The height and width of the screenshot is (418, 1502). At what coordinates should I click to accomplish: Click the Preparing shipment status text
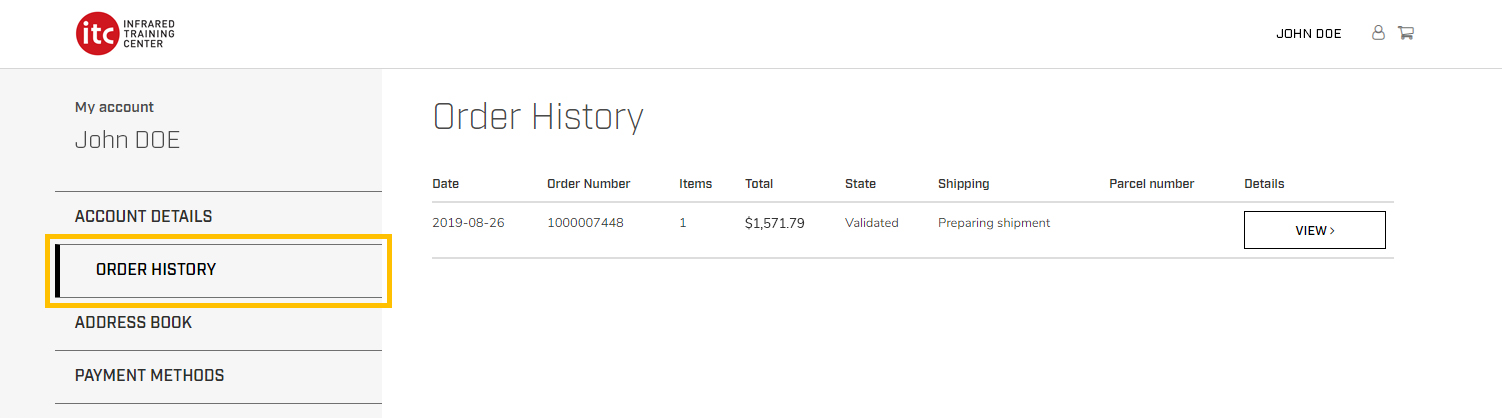993,223
